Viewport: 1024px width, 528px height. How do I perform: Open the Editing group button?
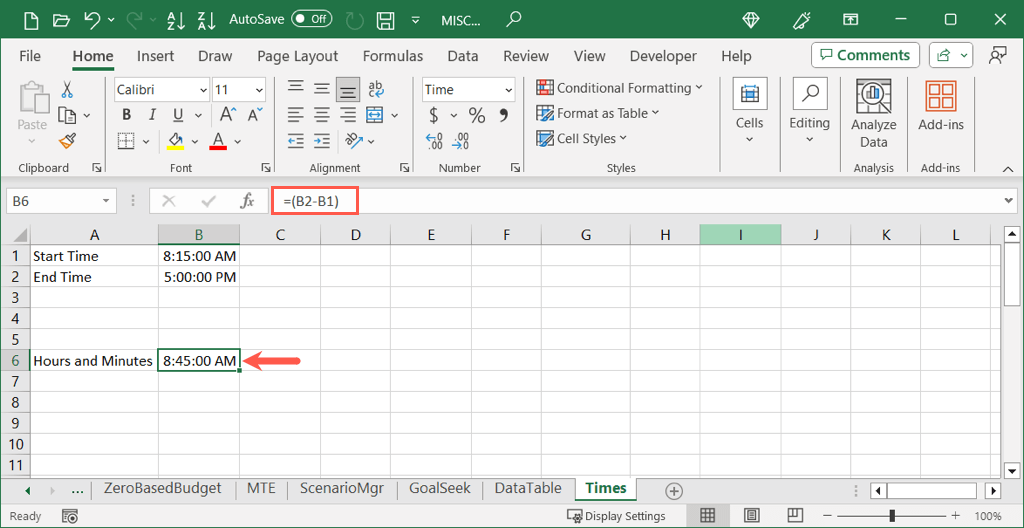[x=810, y=111]
